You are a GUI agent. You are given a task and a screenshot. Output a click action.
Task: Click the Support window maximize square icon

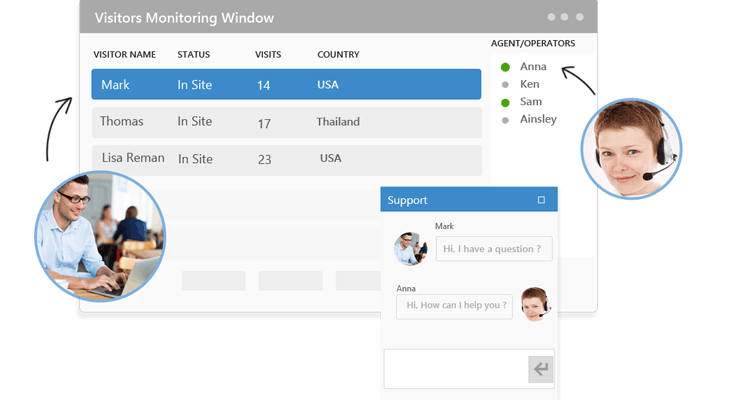(541, 200)
